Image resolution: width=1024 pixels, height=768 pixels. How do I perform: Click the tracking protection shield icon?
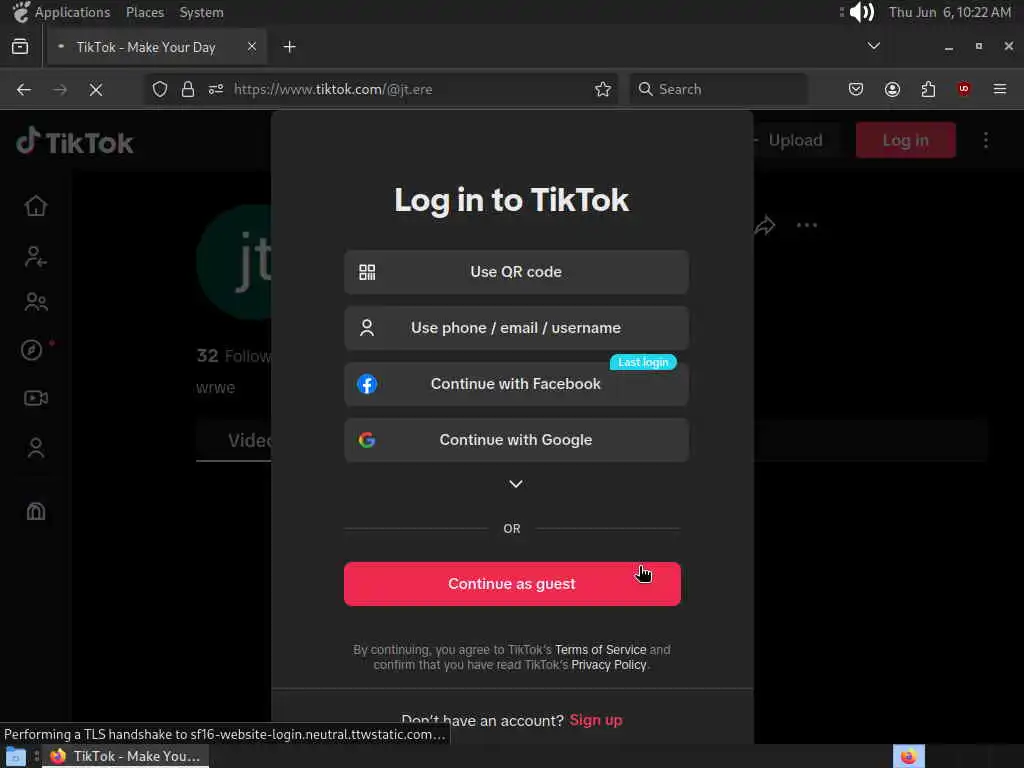click(x=160, y=89)
